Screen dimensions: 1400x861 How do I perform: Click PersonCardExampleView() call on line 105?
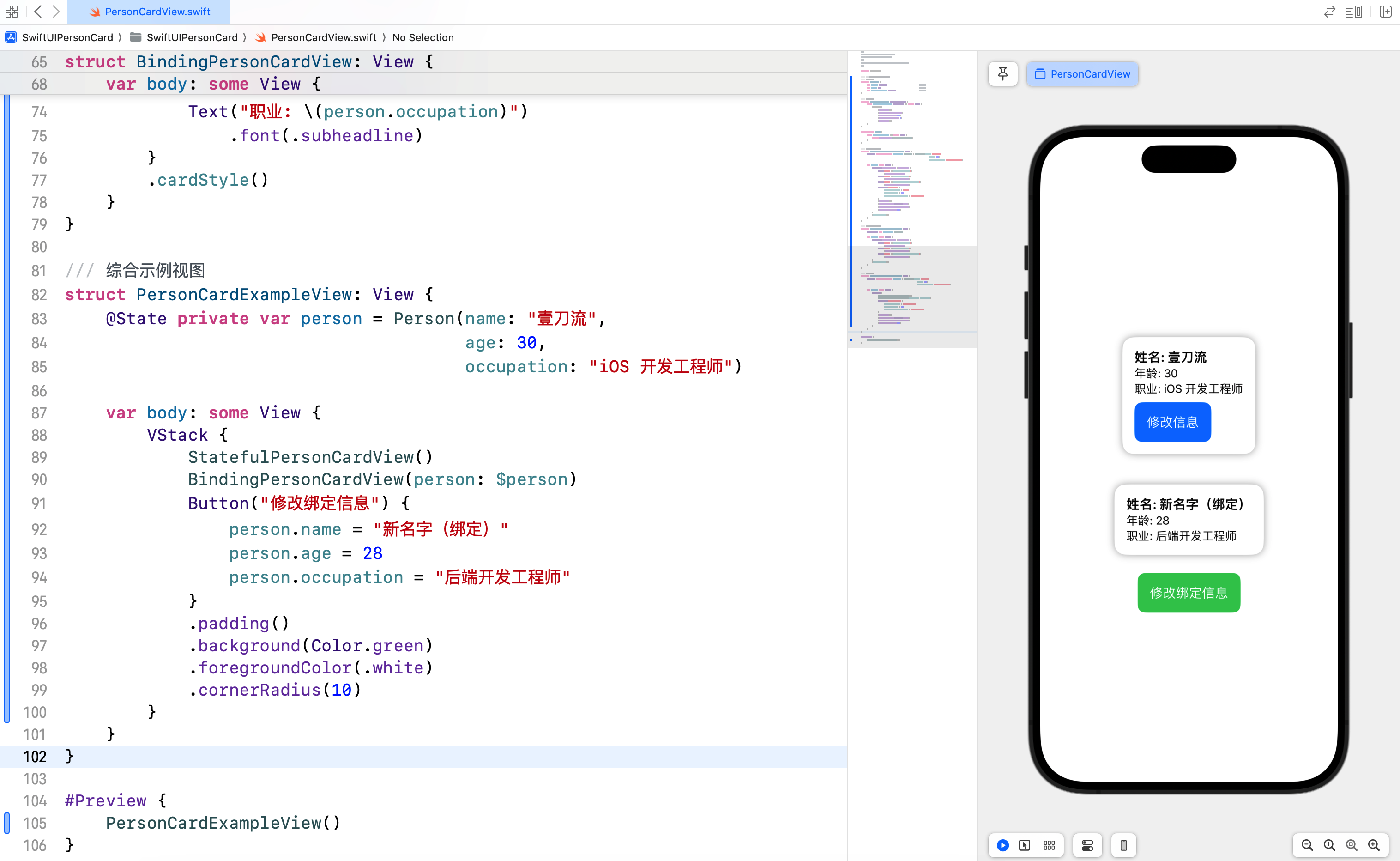223,823
